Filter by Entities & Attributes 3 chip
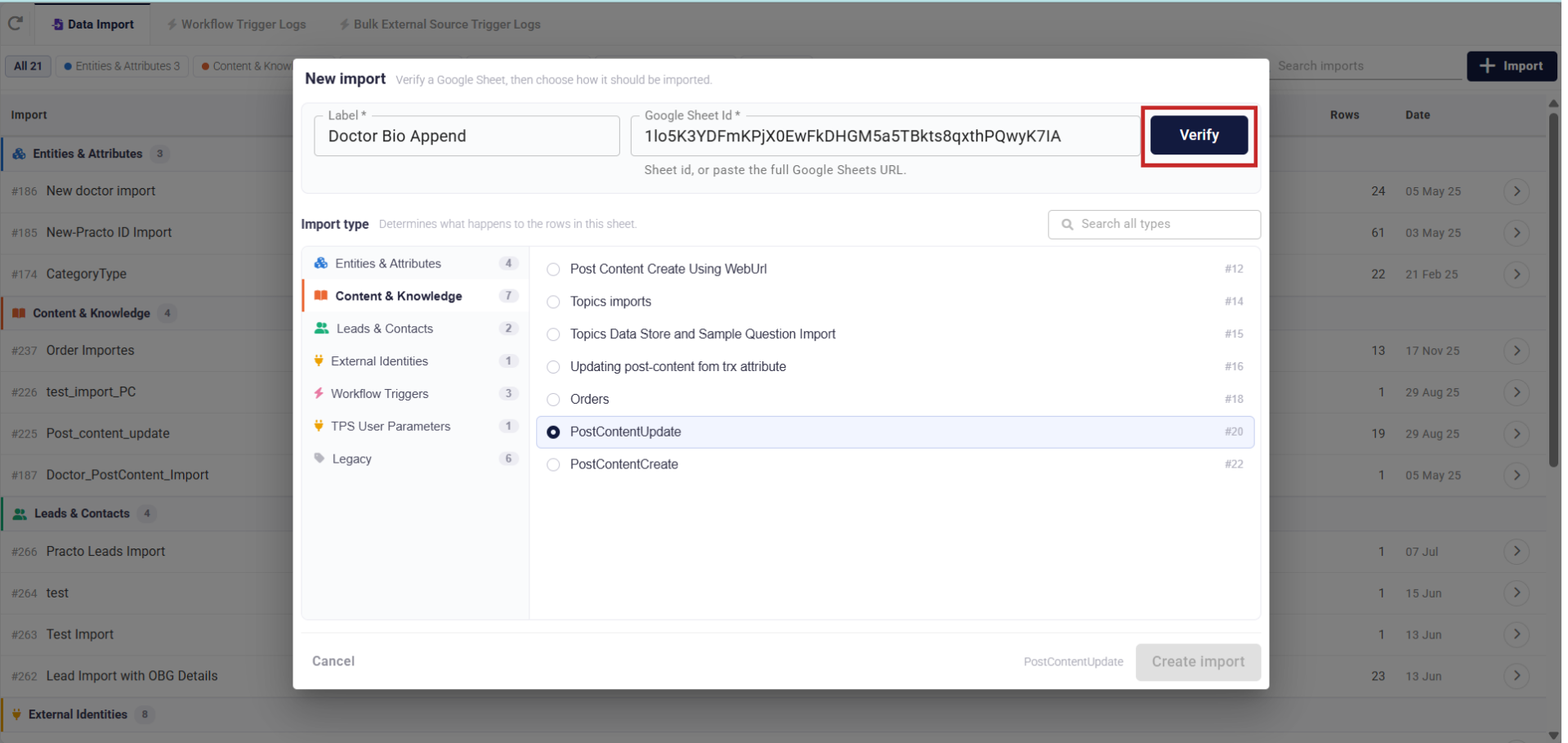Viewport: 1568px width, 743px height. [123, 66]
